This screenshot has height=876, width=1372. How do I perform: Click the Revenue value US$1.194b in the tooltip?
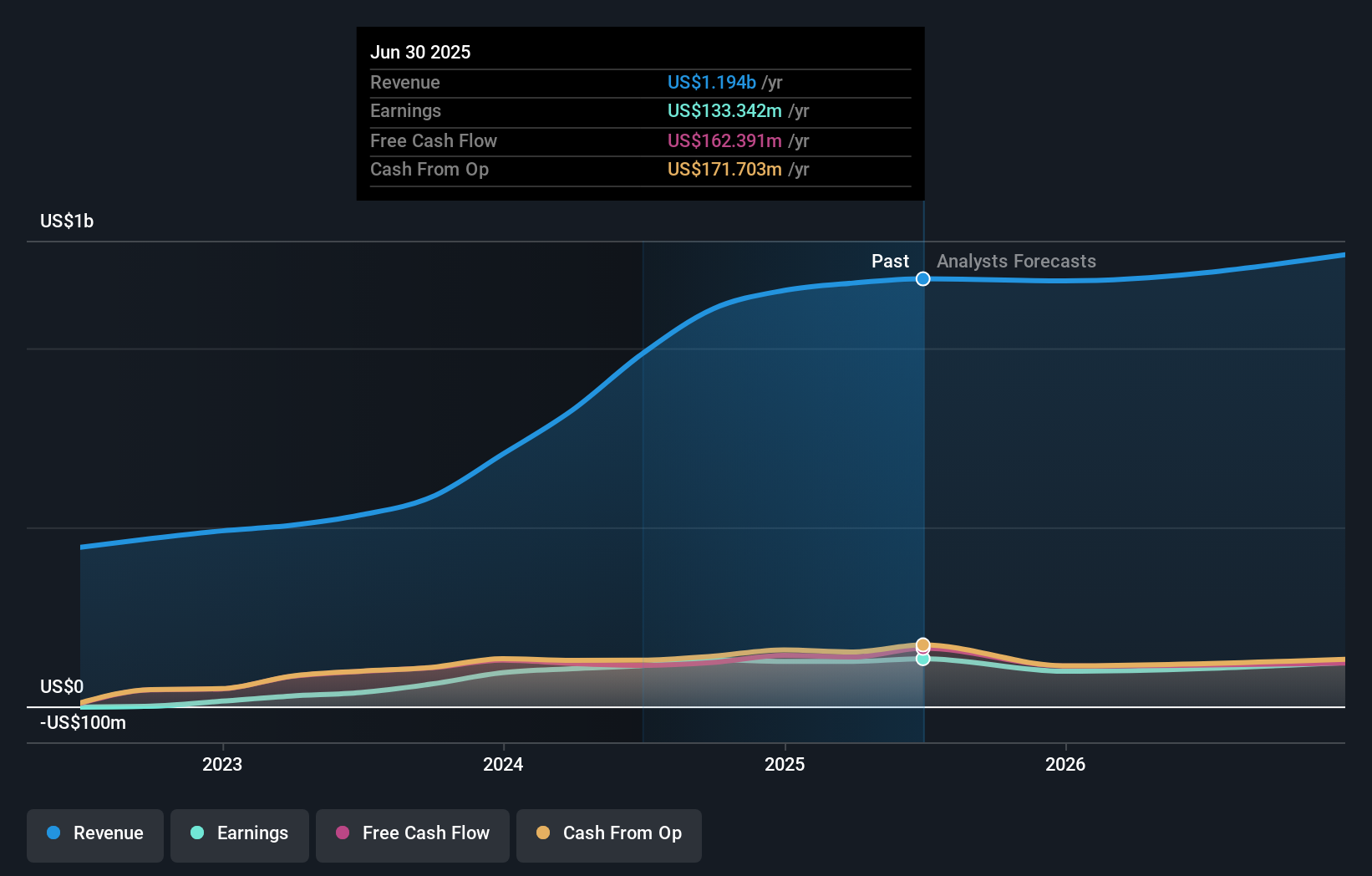(710, 83)
